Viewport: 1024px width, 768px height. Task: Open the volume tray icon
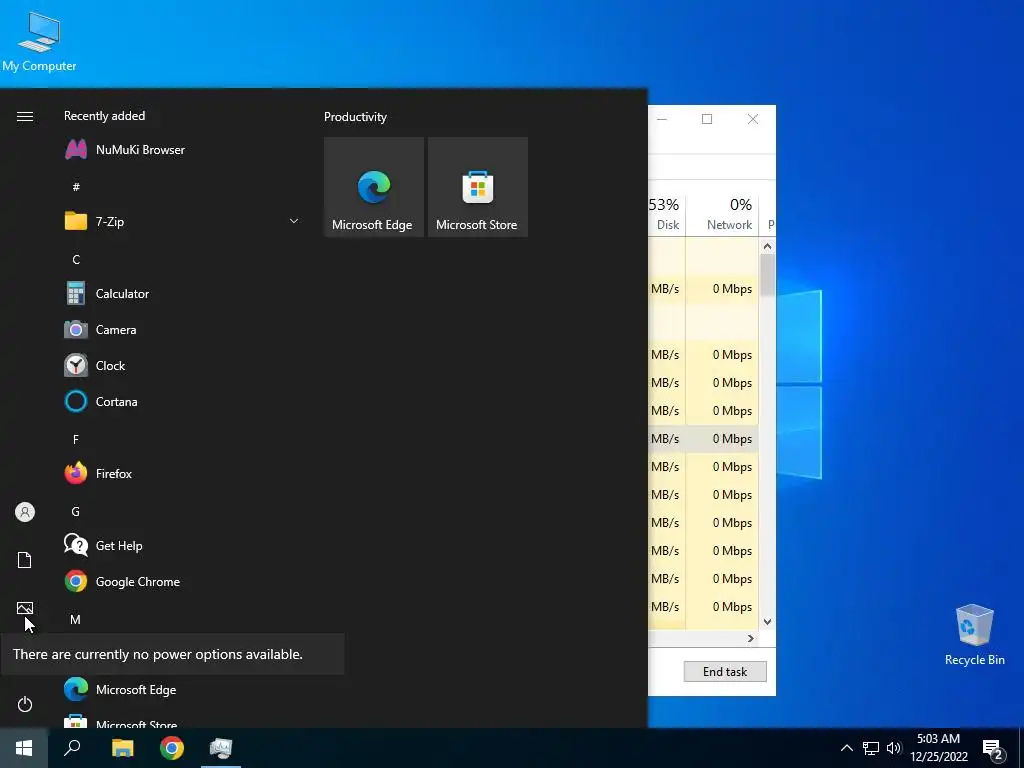click(894, 748)
